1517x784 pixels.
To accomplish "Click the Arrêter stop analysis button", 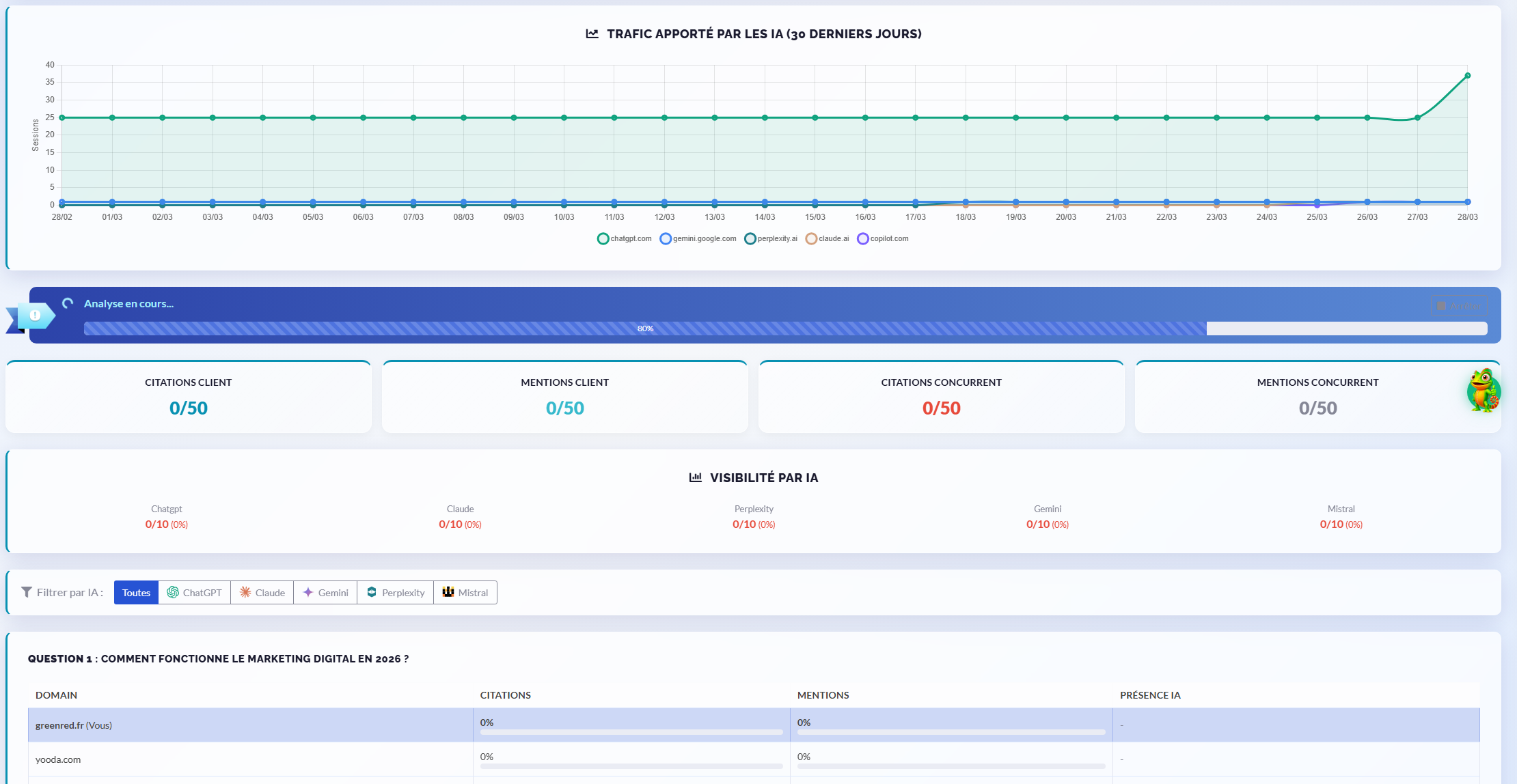I will point(1459,306).
